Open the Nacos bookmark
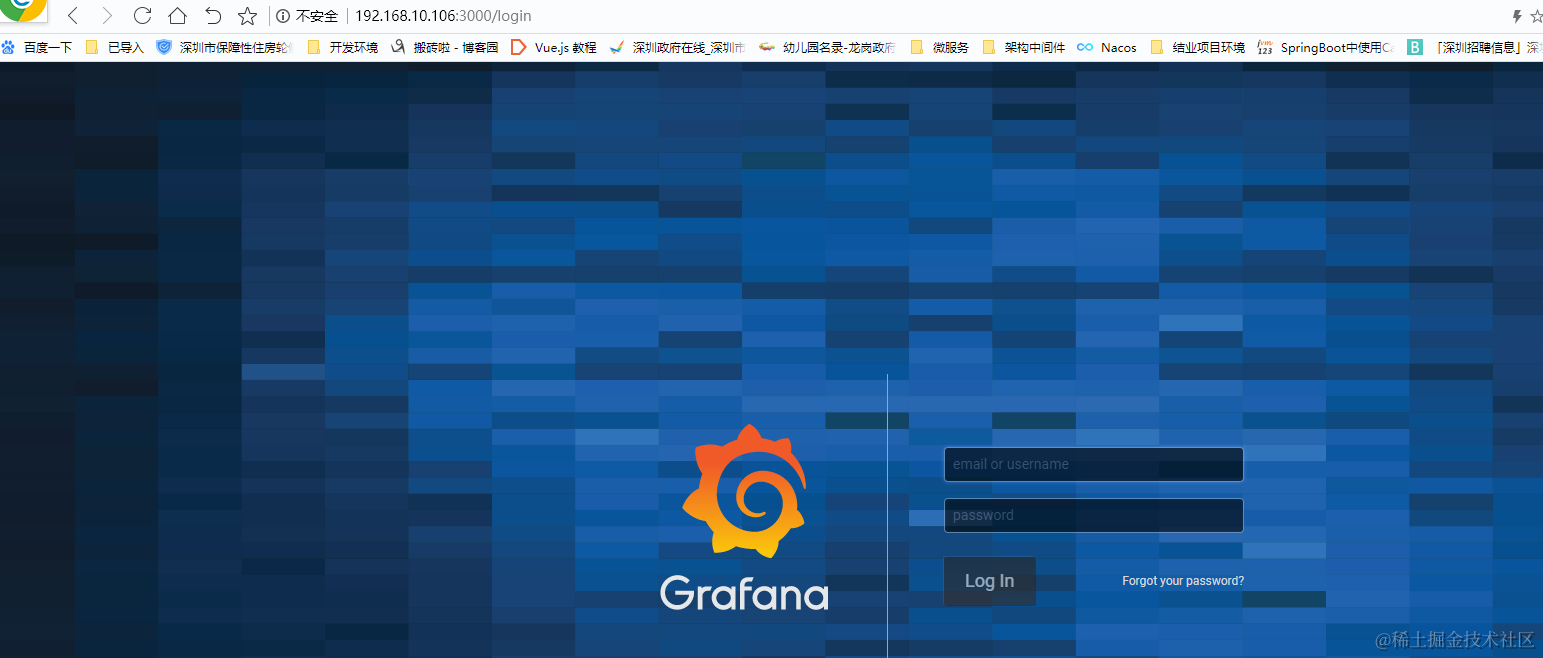 tap(1107, 47)
